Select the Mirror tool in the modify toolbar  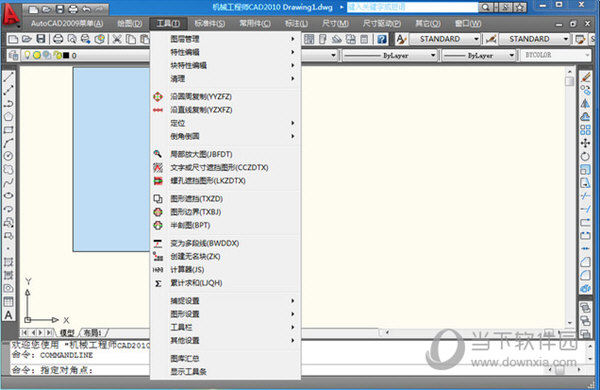585,103
